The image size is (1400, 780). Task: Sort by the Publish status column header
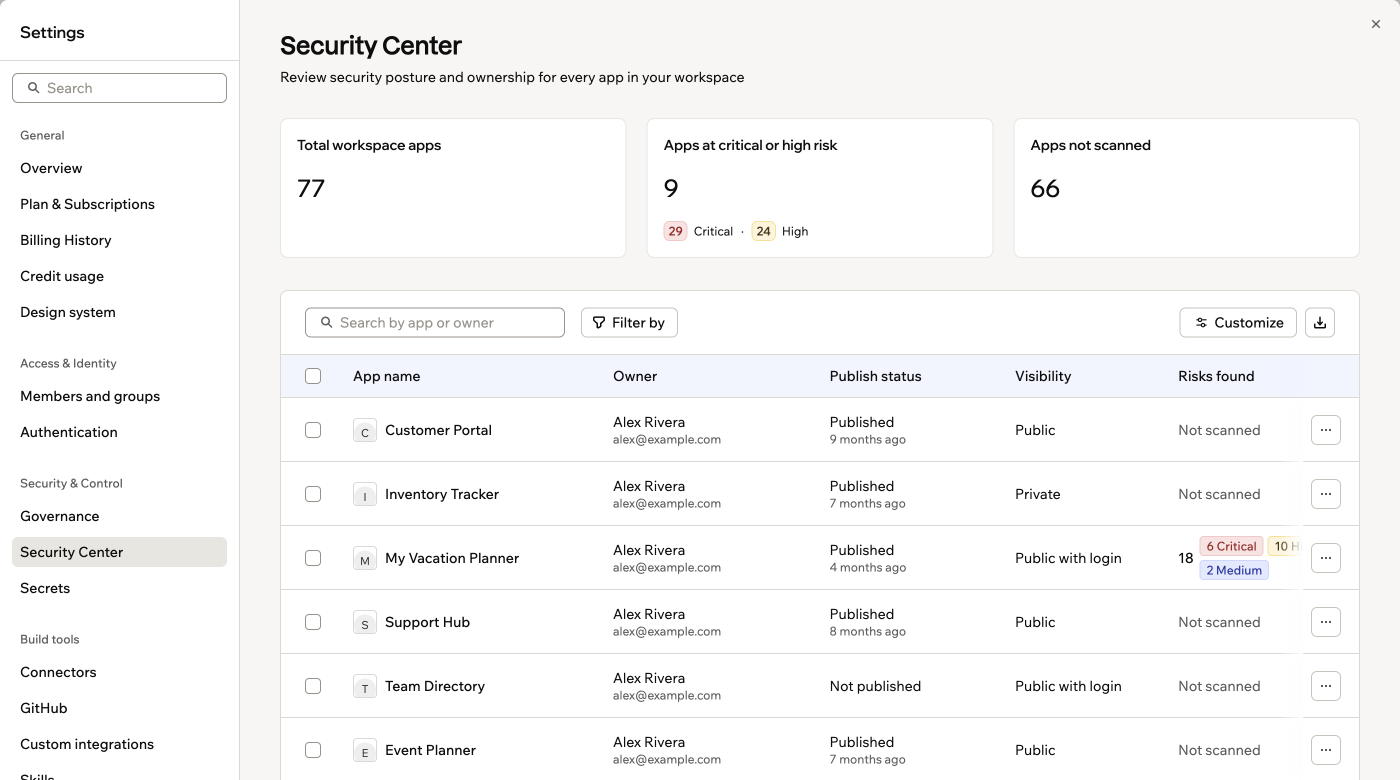[875, 376]
